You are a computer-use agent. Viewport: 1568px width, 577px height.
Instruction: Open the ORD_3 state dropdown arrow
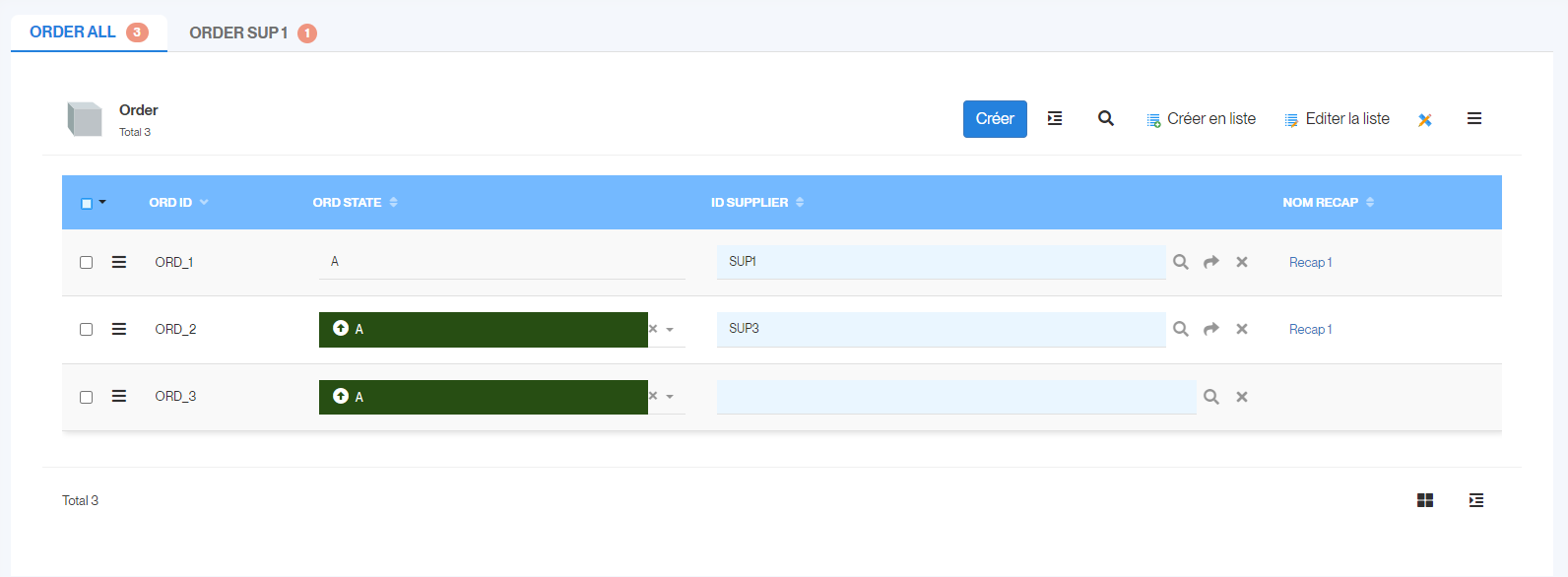pos(670,397)
